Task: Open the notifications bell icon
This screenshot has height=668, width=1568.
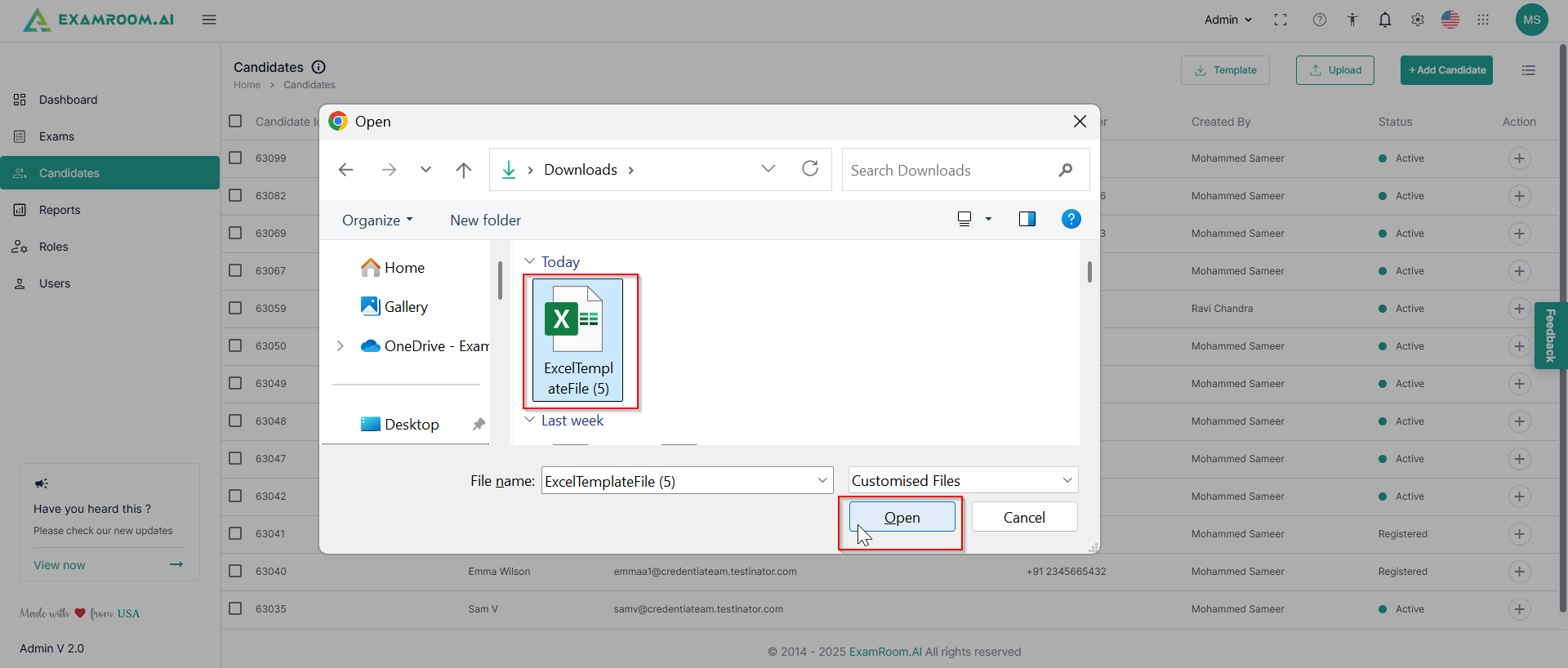Action: (x=1384, y=20)
